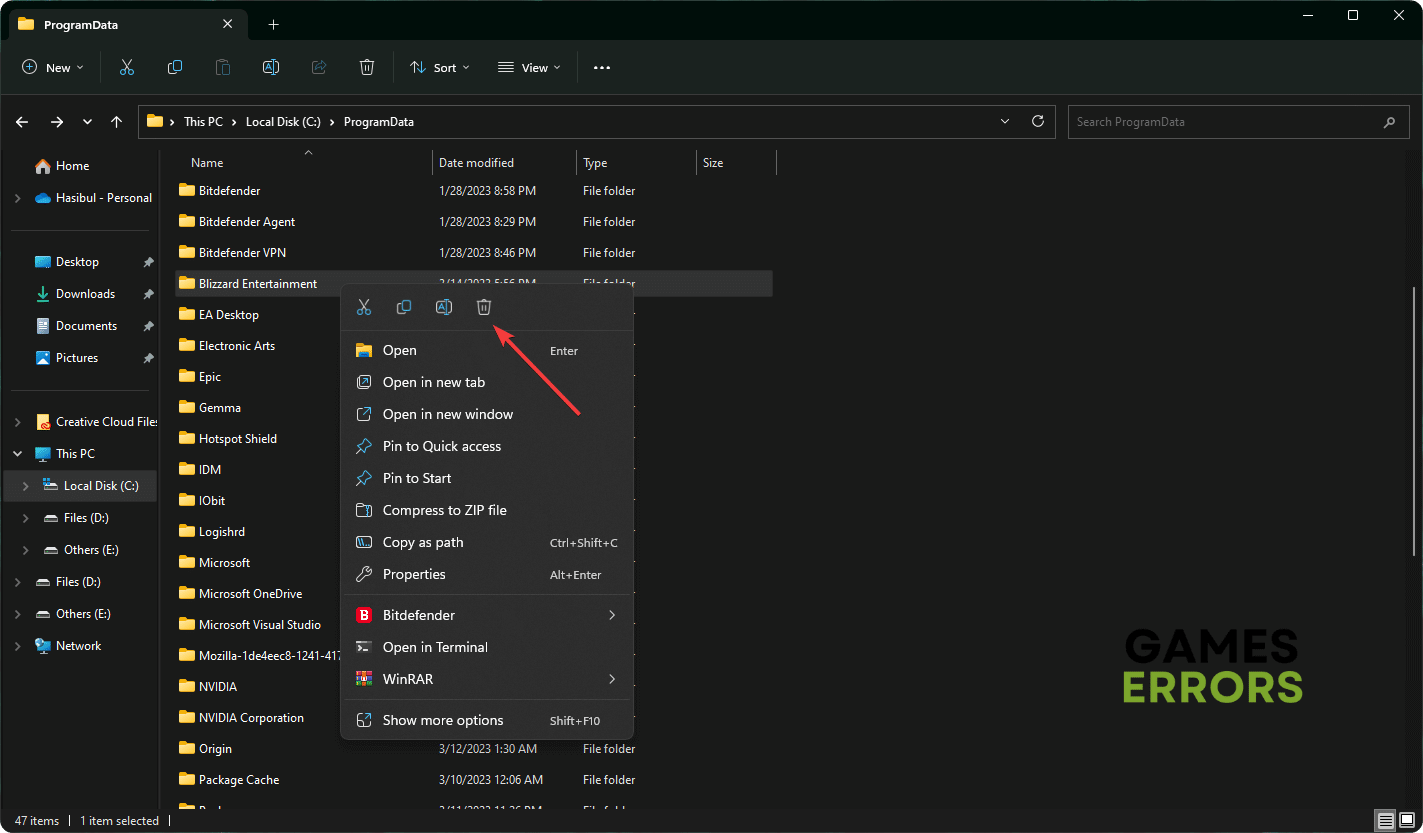1423x833 pixels.
Task: Switch to details view in status bar
Action: tap(1385, 821)
